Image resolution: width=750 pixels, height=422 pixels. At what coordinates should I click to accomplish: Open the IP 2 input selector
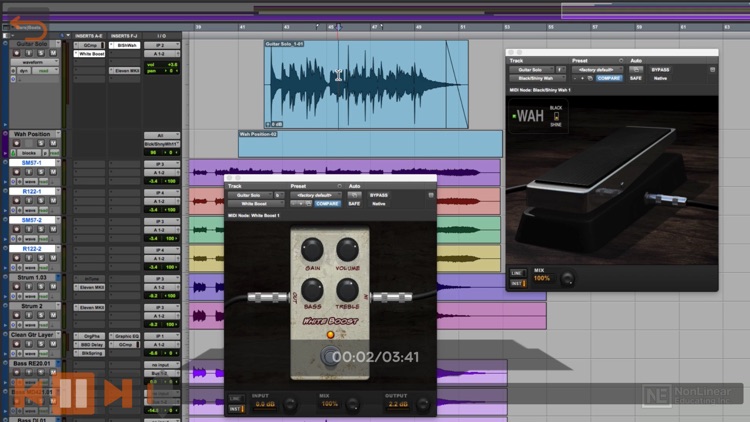[x=162, y=45]
